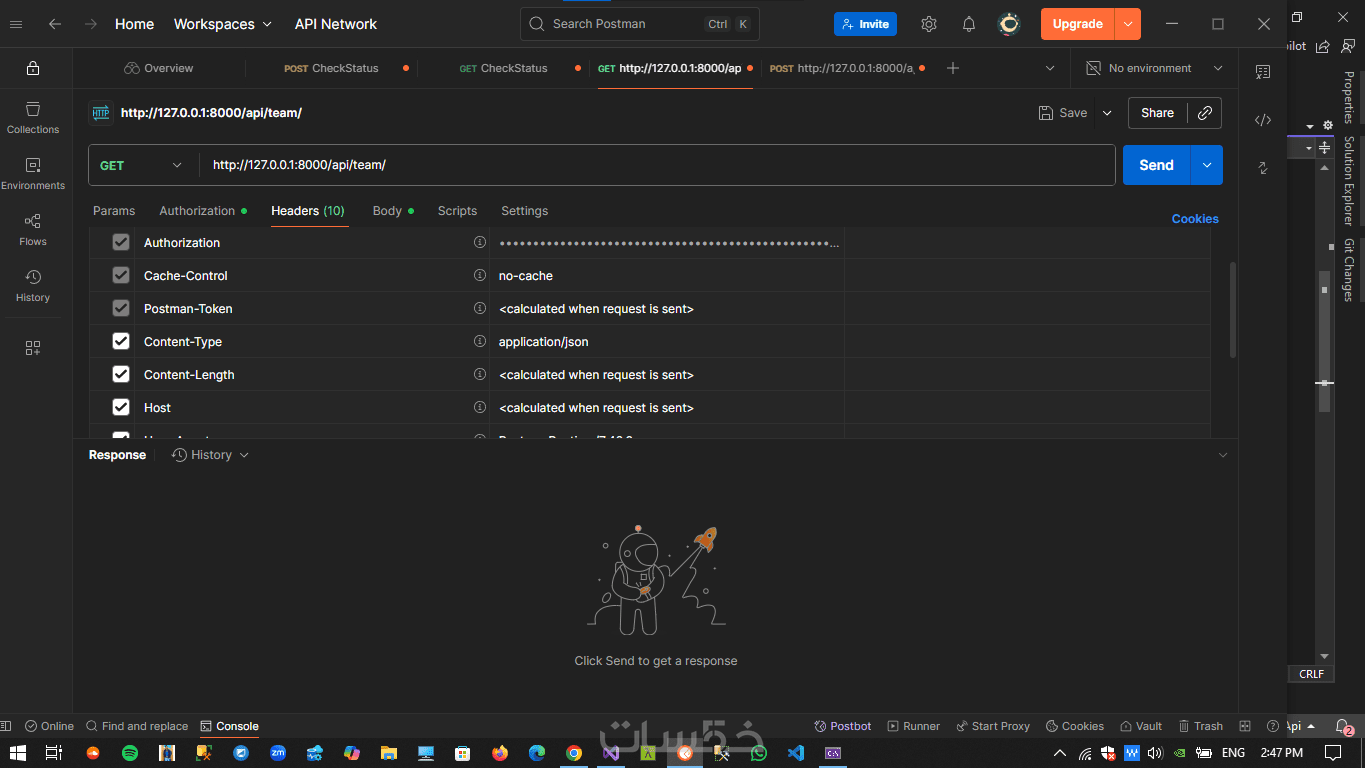
Task: Switch to the Body tab
Action: 393,211
